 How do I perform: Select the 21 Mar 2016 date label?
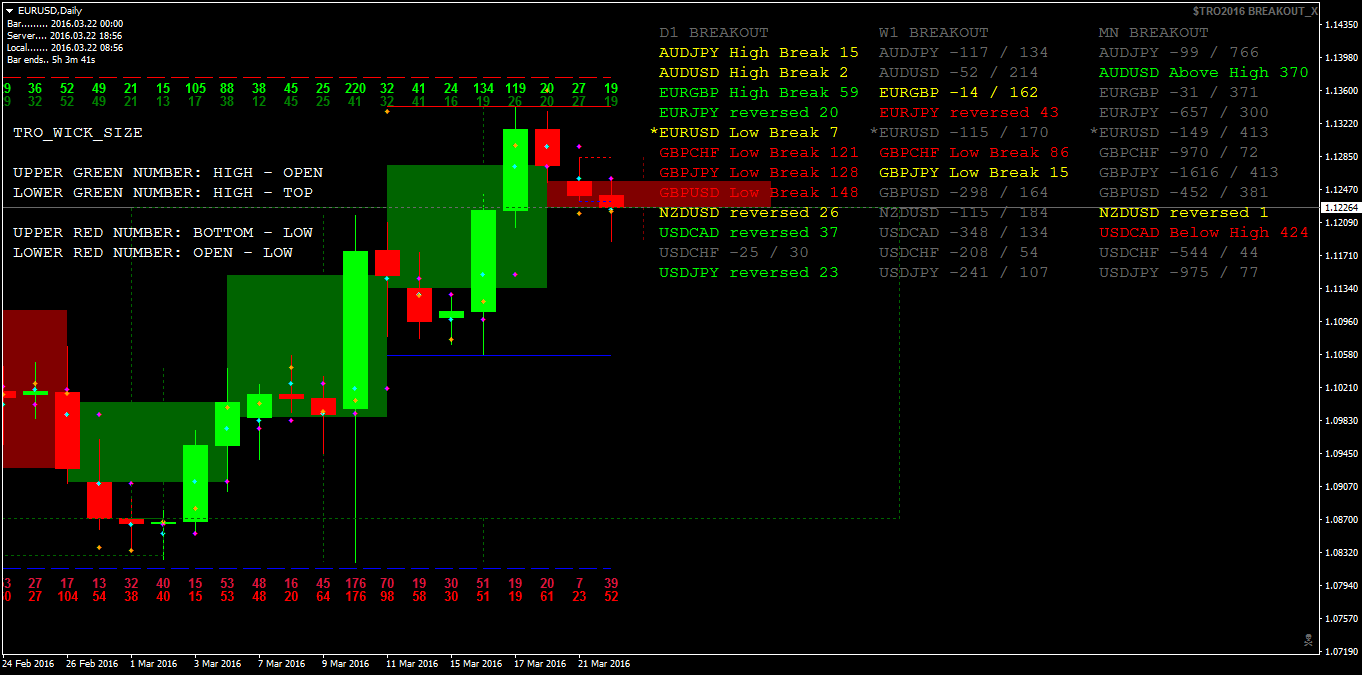(602, 663)
